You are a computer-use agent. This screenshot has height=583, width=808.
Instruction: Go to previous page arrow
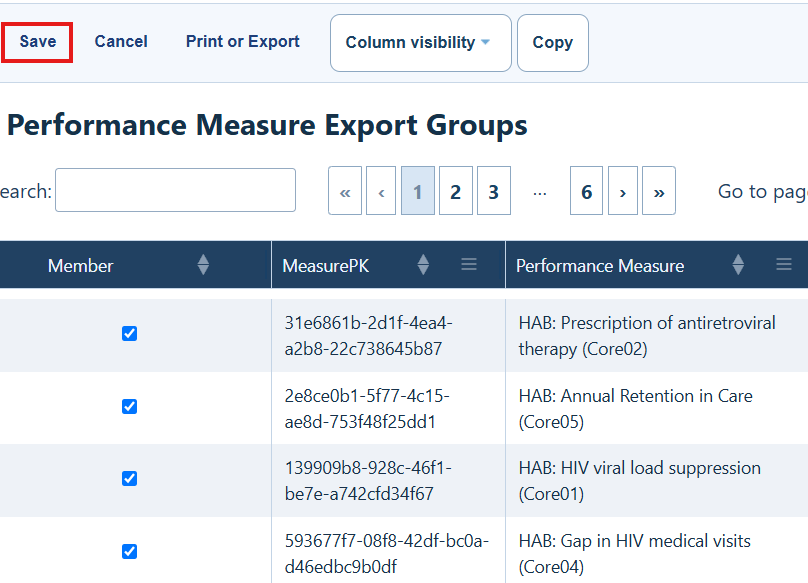[x=381, y=191]
